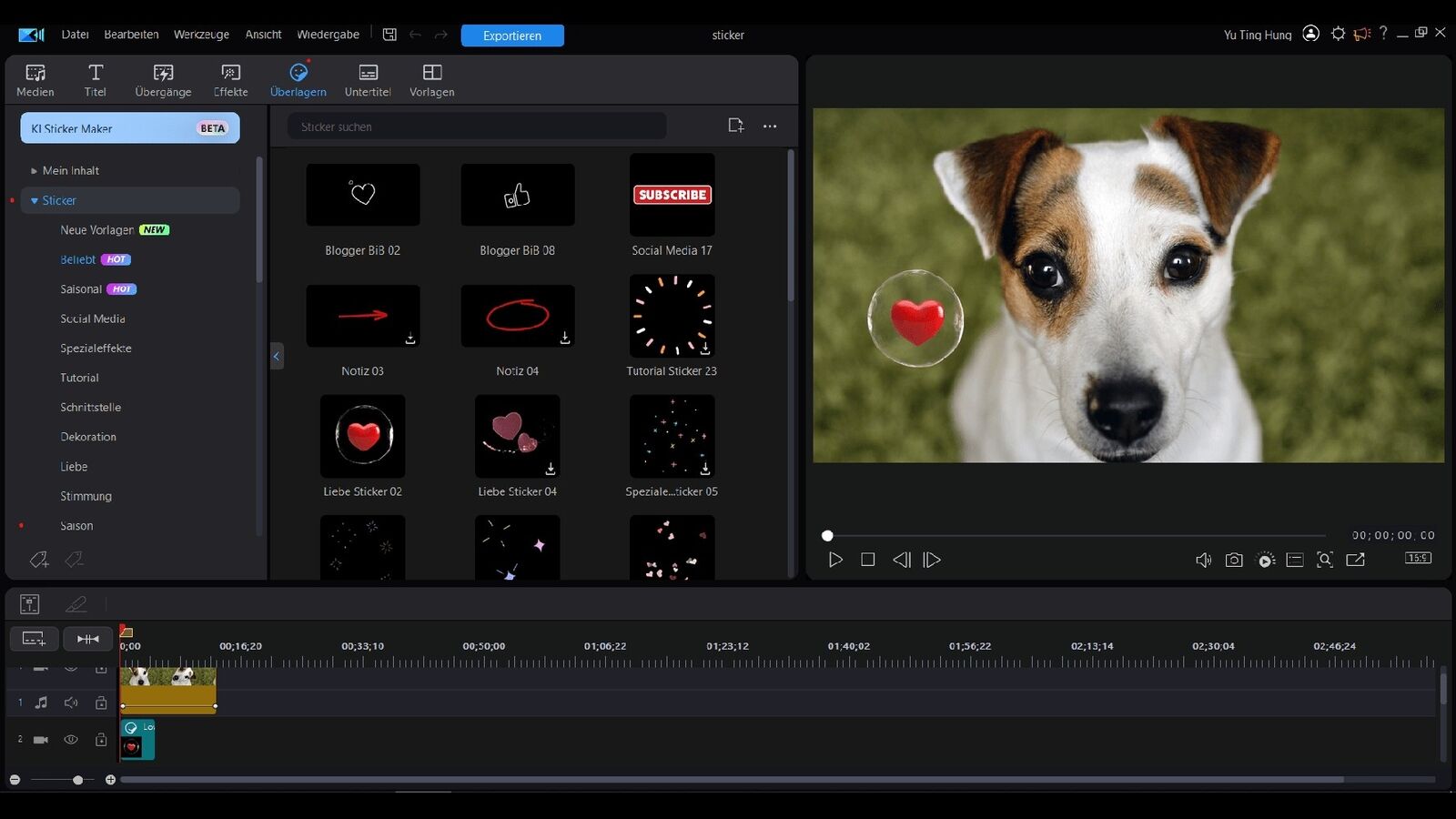Click the preview volume speaker icon
1456x819 pixels.
(1203, 560)
